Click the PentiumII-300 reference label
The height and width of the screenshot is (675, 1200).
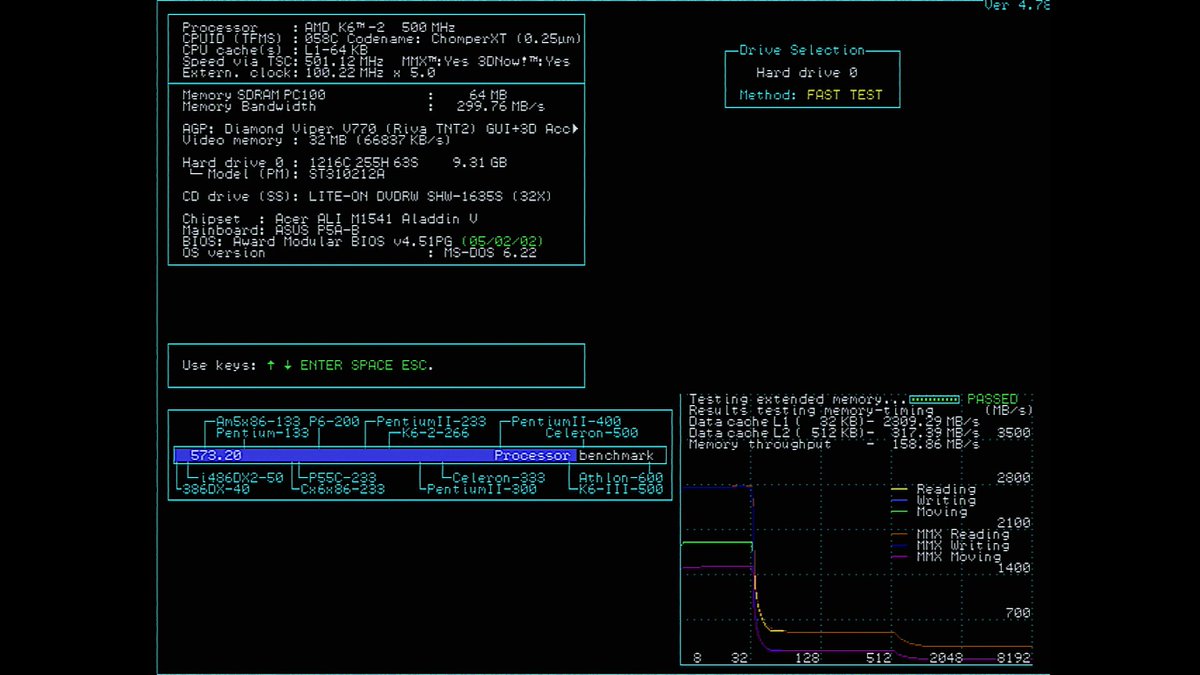tap(482, 489)
